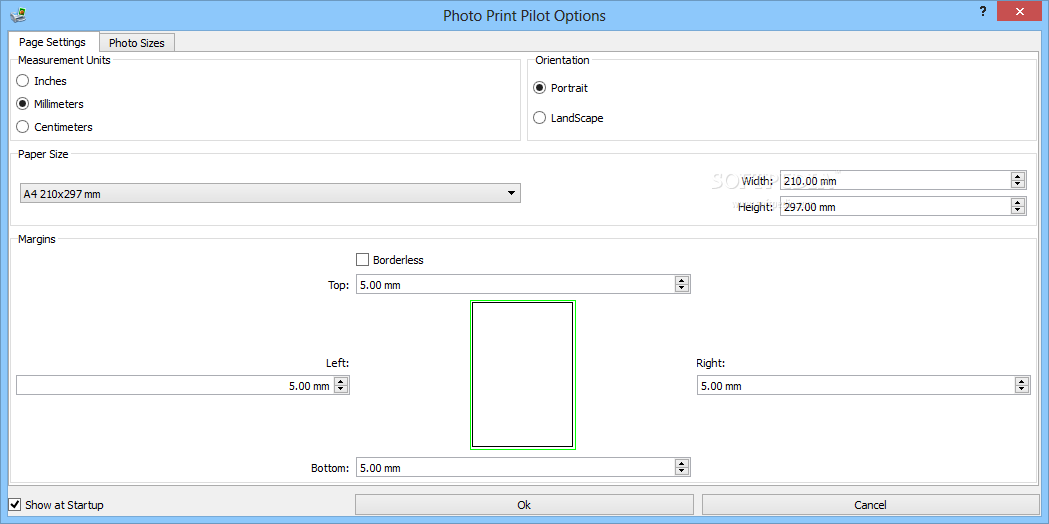Select the Inches radio button
This screenshot has height=524, width=1049.
tap(23, 81)
